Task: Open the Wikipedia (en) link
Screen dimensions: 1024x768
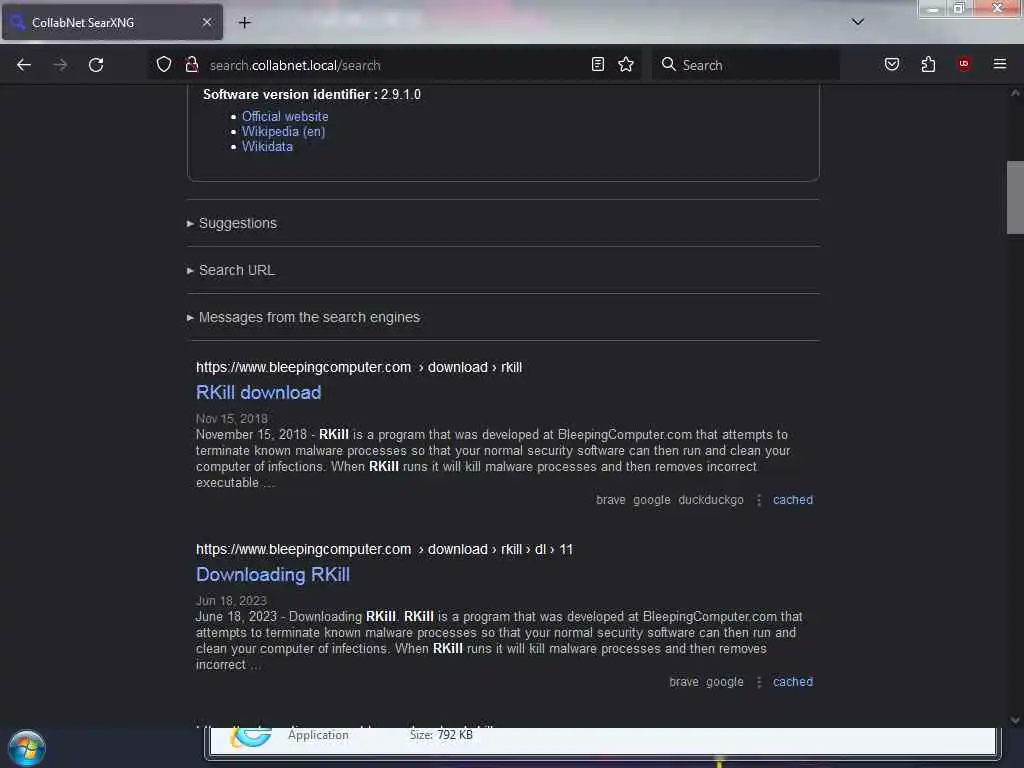Action: [283, 131]
